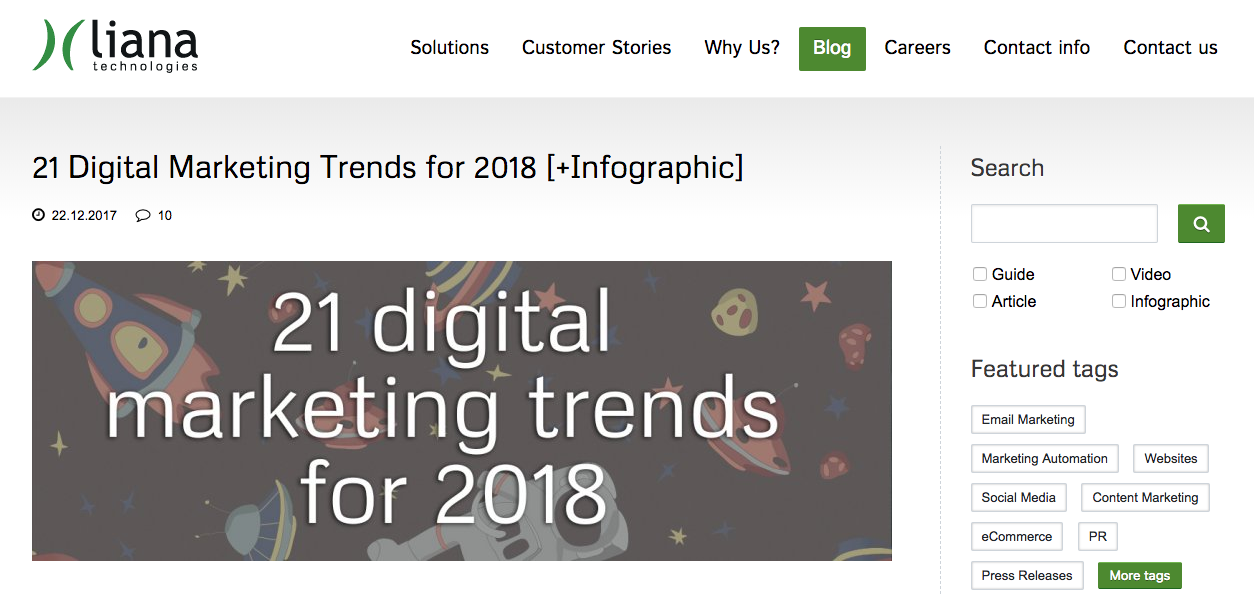Click the comments speech bubble icon
The width and height of the screenshot is (1254, 594).
point(143,215)
